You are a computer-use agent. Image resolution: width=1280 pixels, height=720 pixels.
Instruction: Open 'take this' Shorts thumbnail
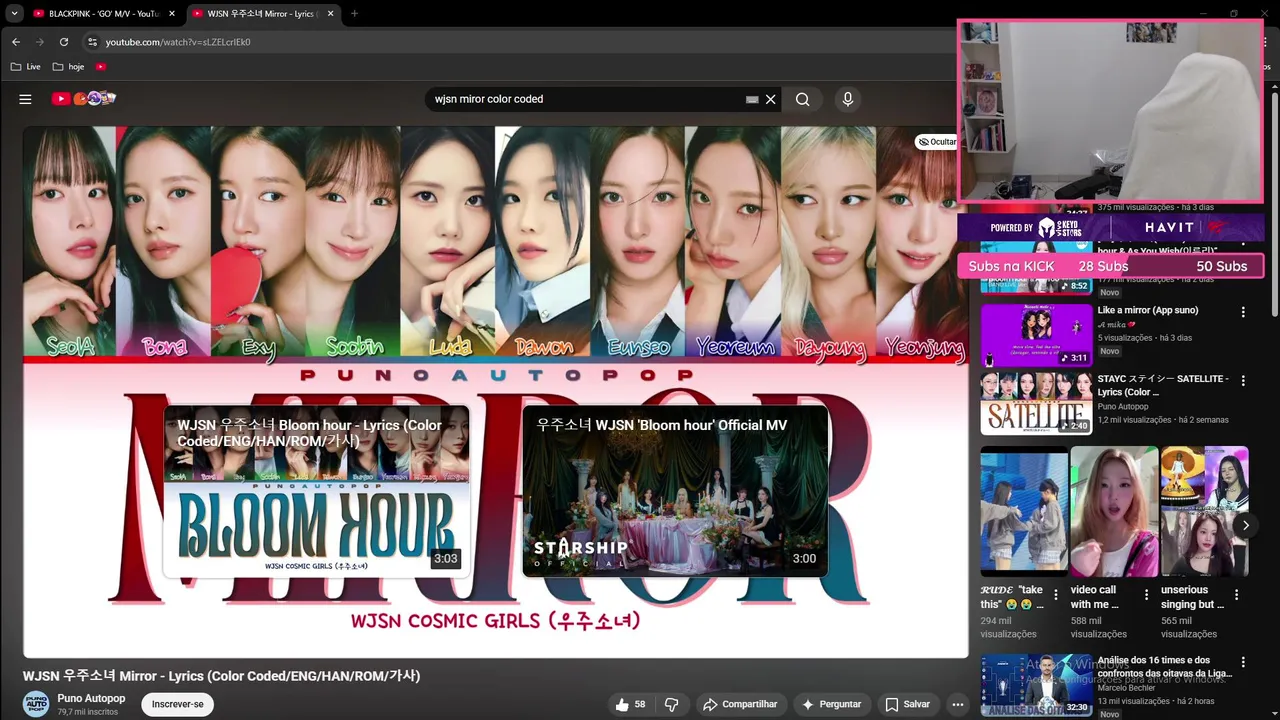click(x=1024, y=512)
